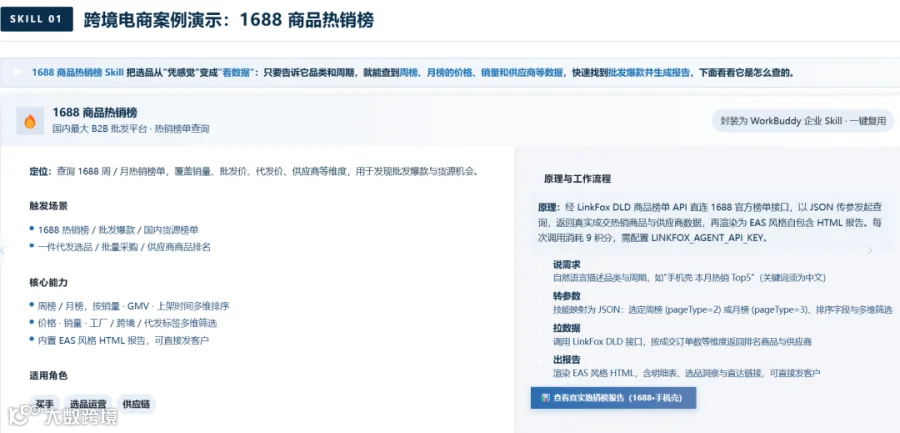
Task: Click the 说需求 workflow step
Action: (567, 265)
